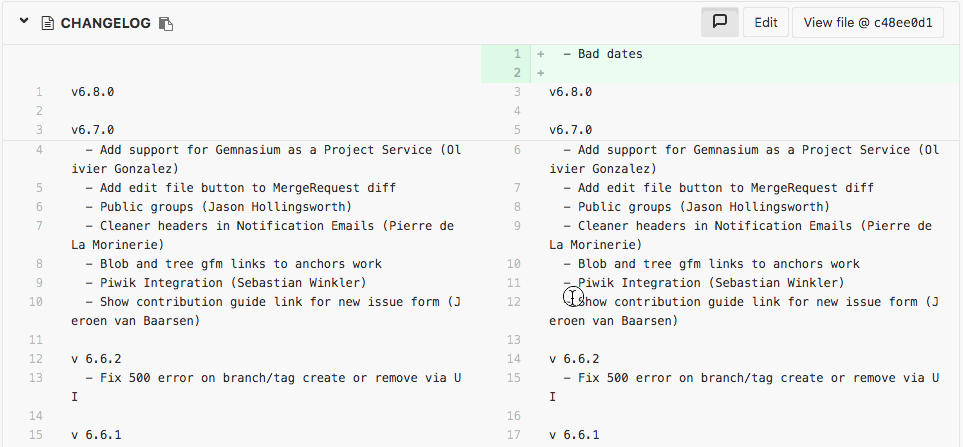Open the CHANGELOG file name link
Screen dimensions: 963x447
pyautogui.click(x=105, y=23)
